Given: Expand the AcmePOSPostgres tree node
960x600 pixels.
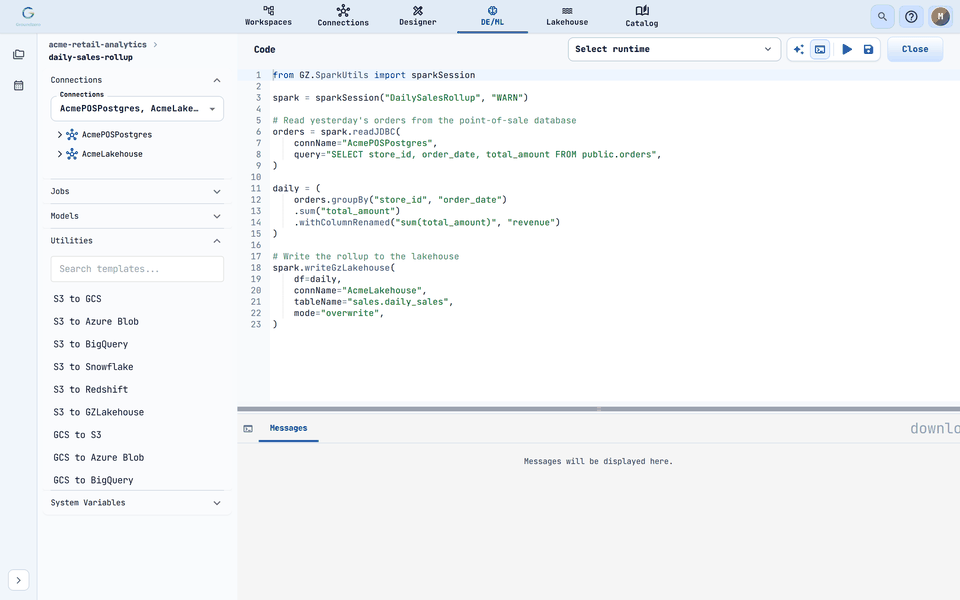Looking at the screenshot, I should click(59, 134).
